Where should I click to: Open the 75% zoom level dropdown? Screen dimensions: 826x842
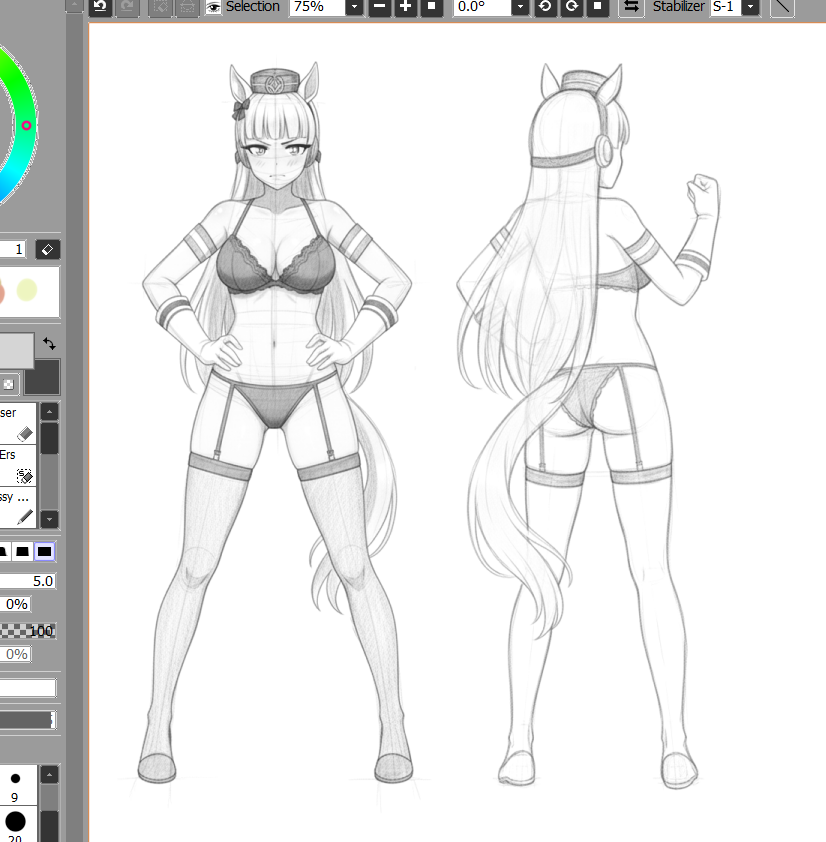point(354,7)
